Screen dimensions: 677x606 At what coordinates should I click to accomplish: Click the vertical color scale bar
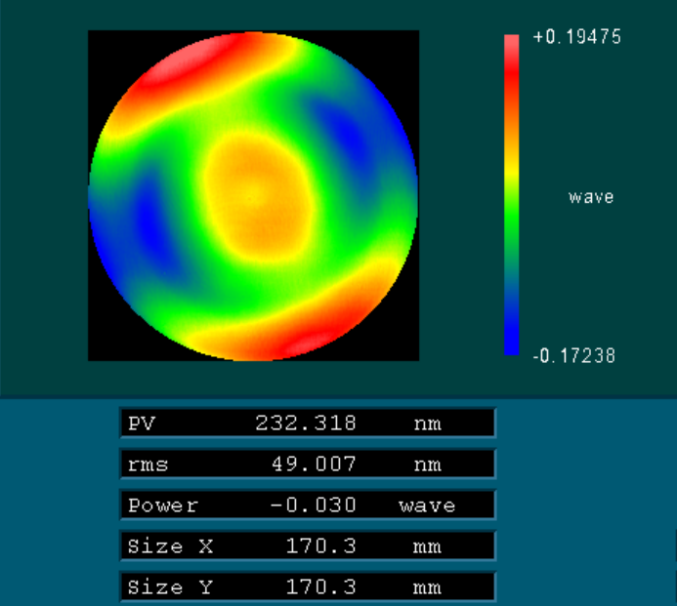coord(512,195)
